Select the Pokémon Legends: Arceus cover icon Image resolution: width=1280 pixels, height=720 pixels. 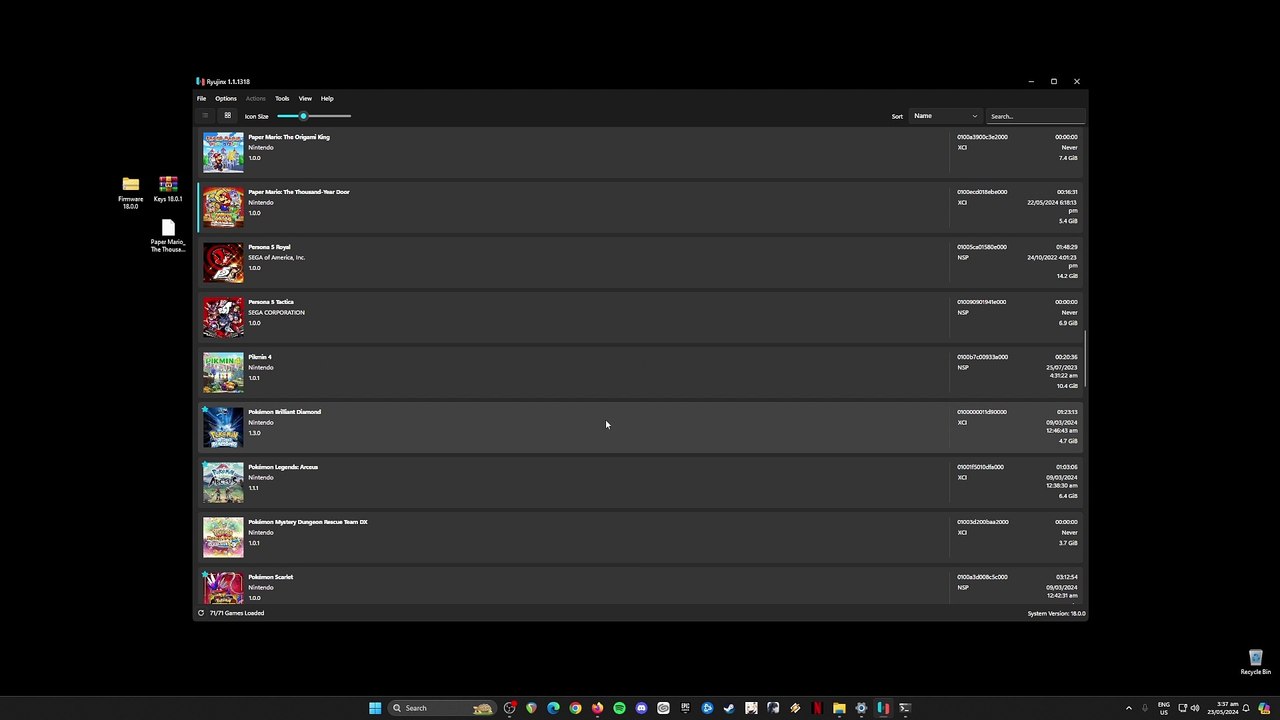(223, 482)
